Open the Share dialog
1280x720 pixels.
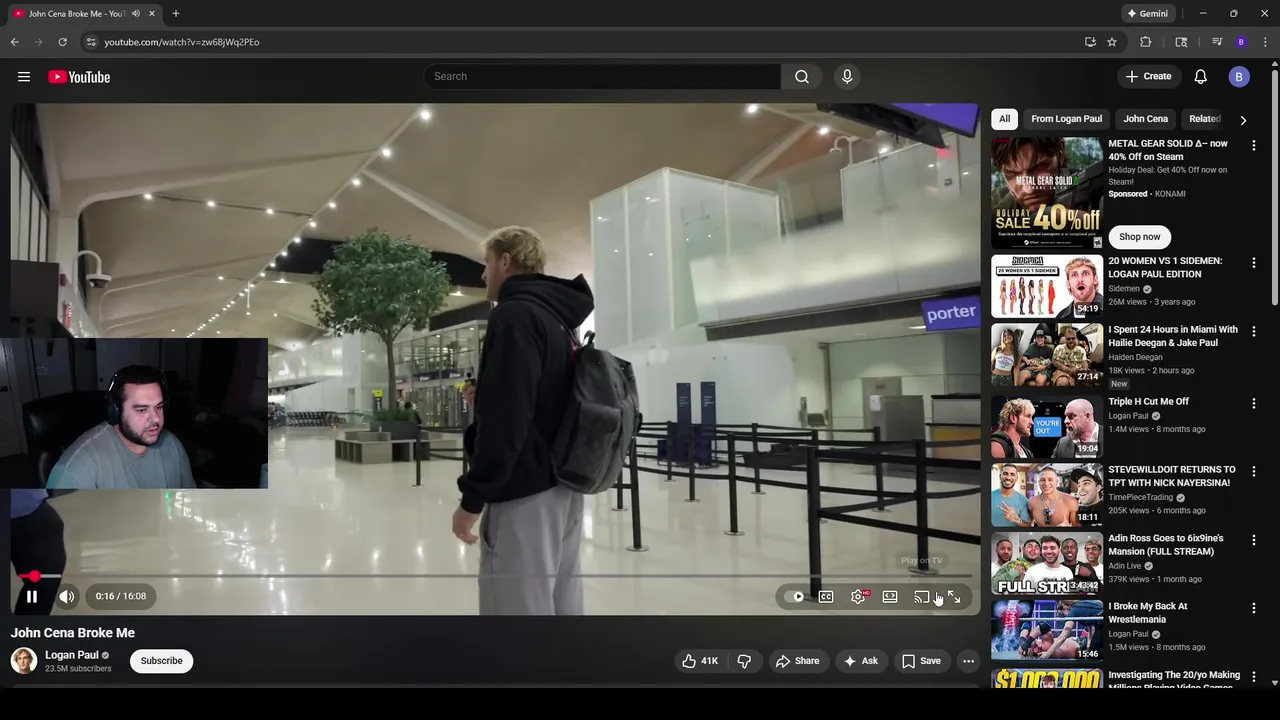pyautogui.click(x=797, y=661)
